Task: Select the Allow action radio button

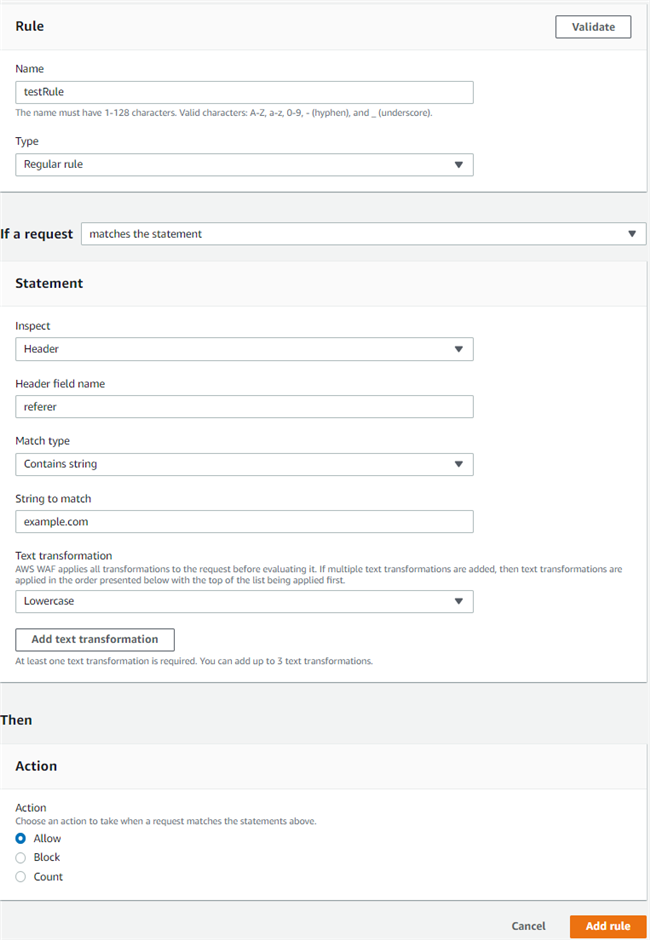Action: click(x=21, y=839)
